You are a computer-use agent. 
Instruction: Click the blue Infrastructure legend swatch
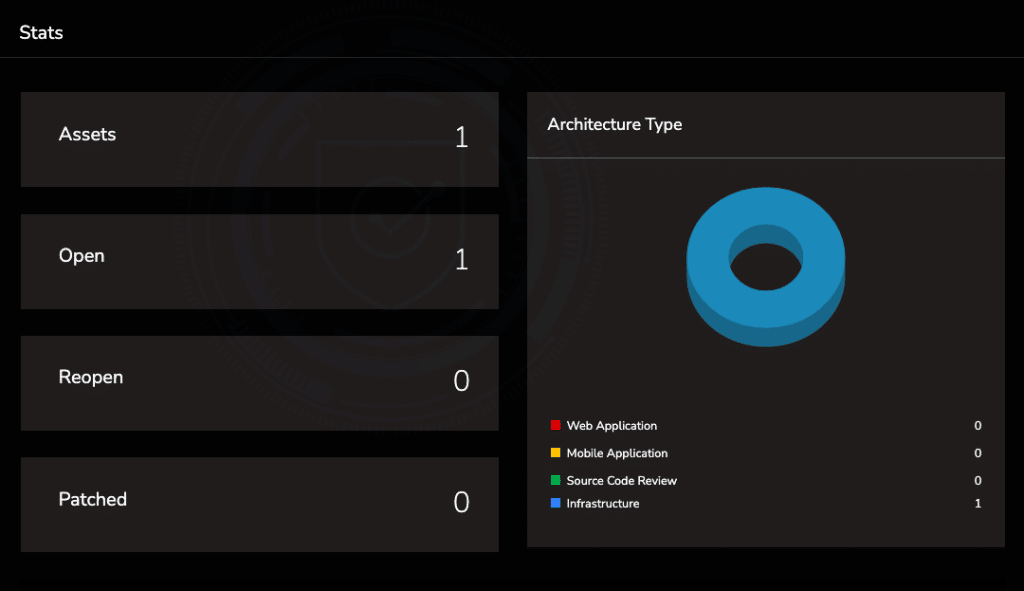[x=556, y=503]
